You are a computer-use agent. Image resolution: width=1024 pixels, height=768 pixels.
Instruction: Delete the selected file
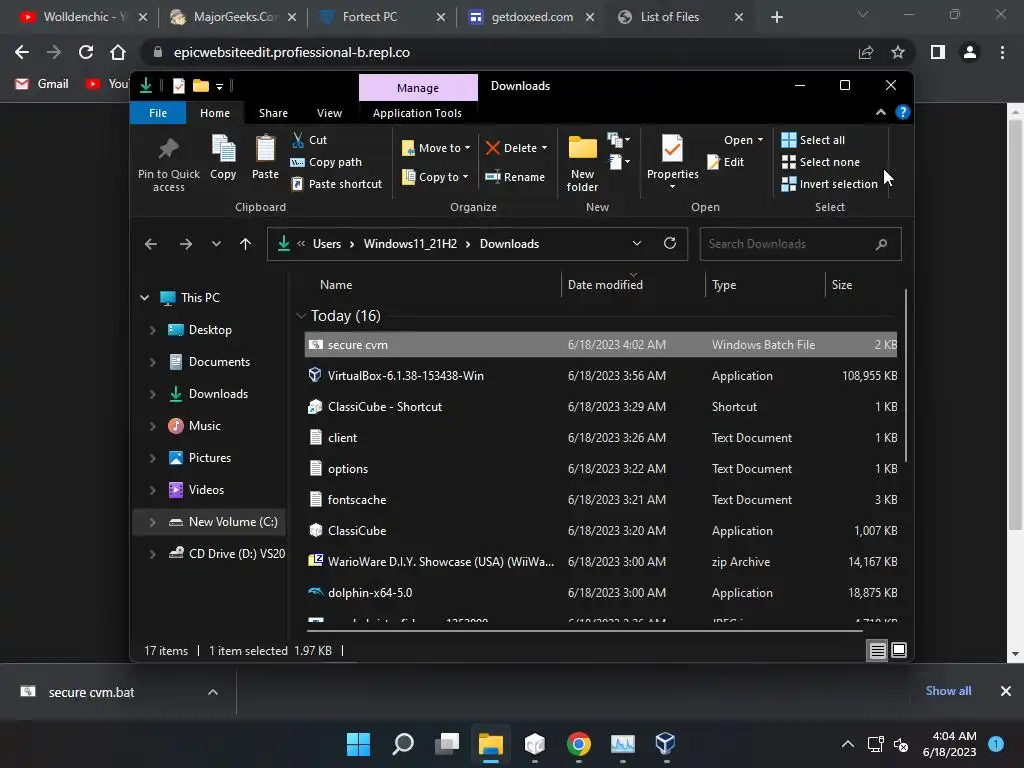(517, 148)
